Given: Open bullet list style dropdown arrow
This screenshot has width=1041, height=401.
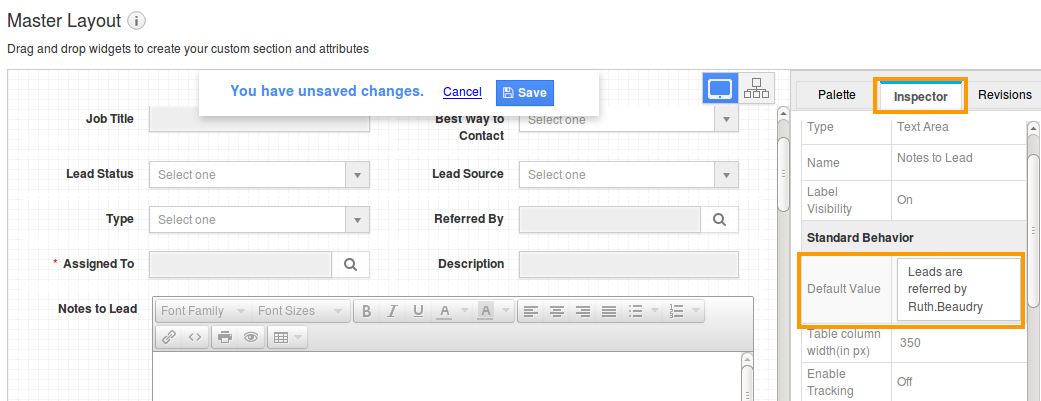Looking at the screenshot, I should (655, 311).
